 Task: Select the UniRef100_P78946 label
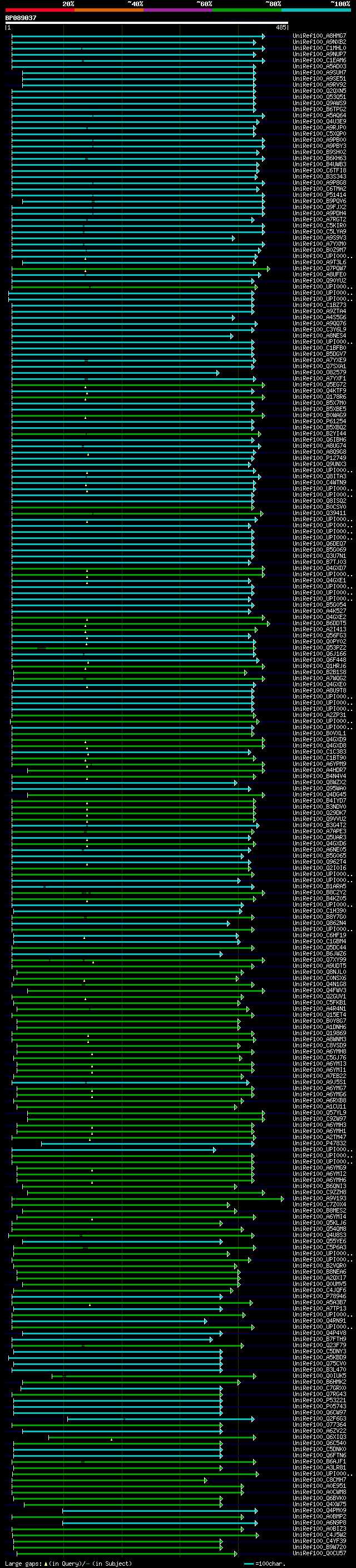(x=319, y=1297)
